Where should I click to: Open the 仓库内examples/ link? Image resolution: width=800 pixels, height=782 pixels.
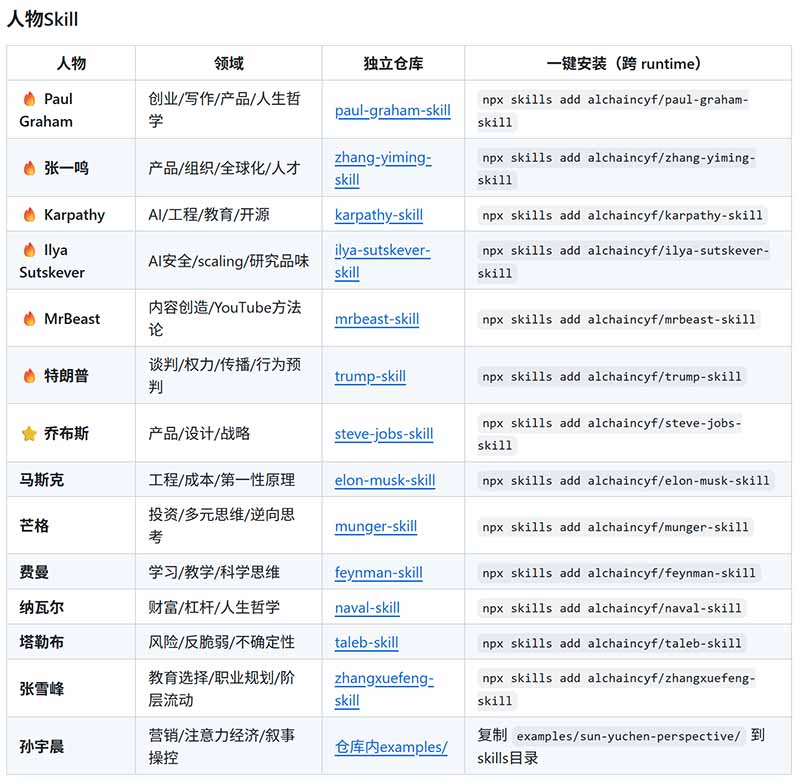[391, 747]
